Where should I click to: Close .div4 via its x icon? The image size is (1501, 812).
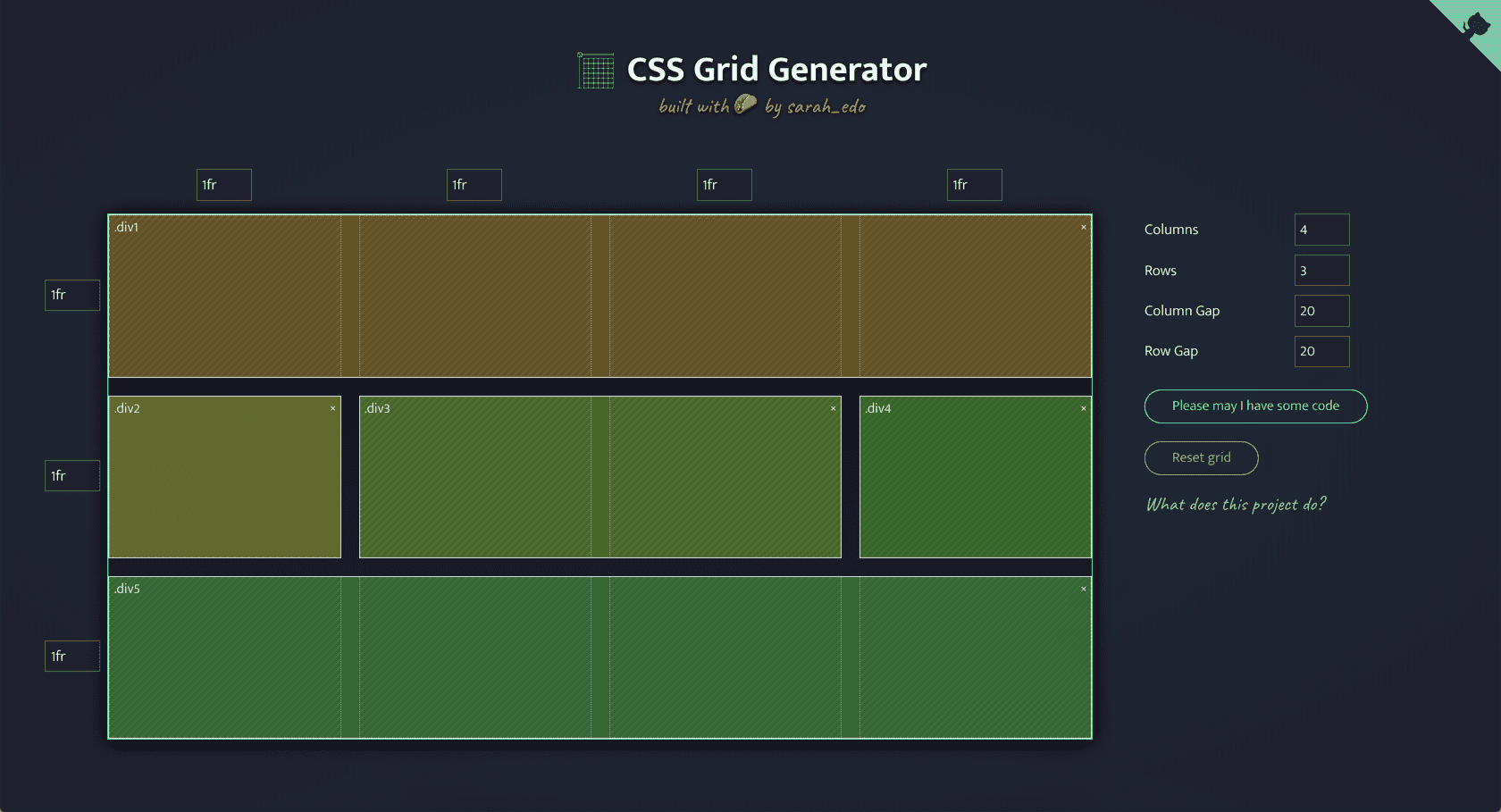(x=1084, y=408)
